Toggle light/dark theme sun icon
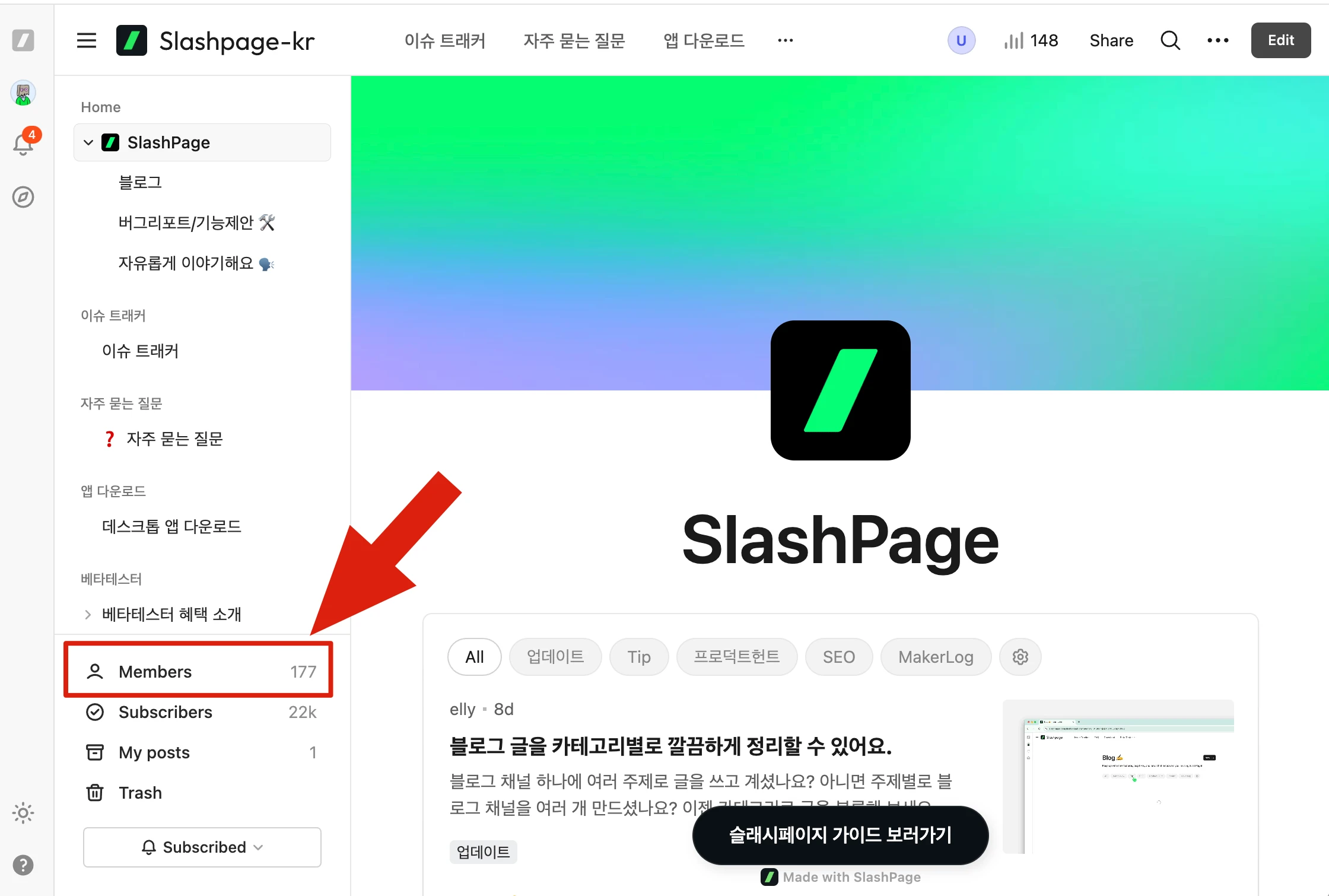The height and width of the screenshot is (896, 1329). coord(23,813)
